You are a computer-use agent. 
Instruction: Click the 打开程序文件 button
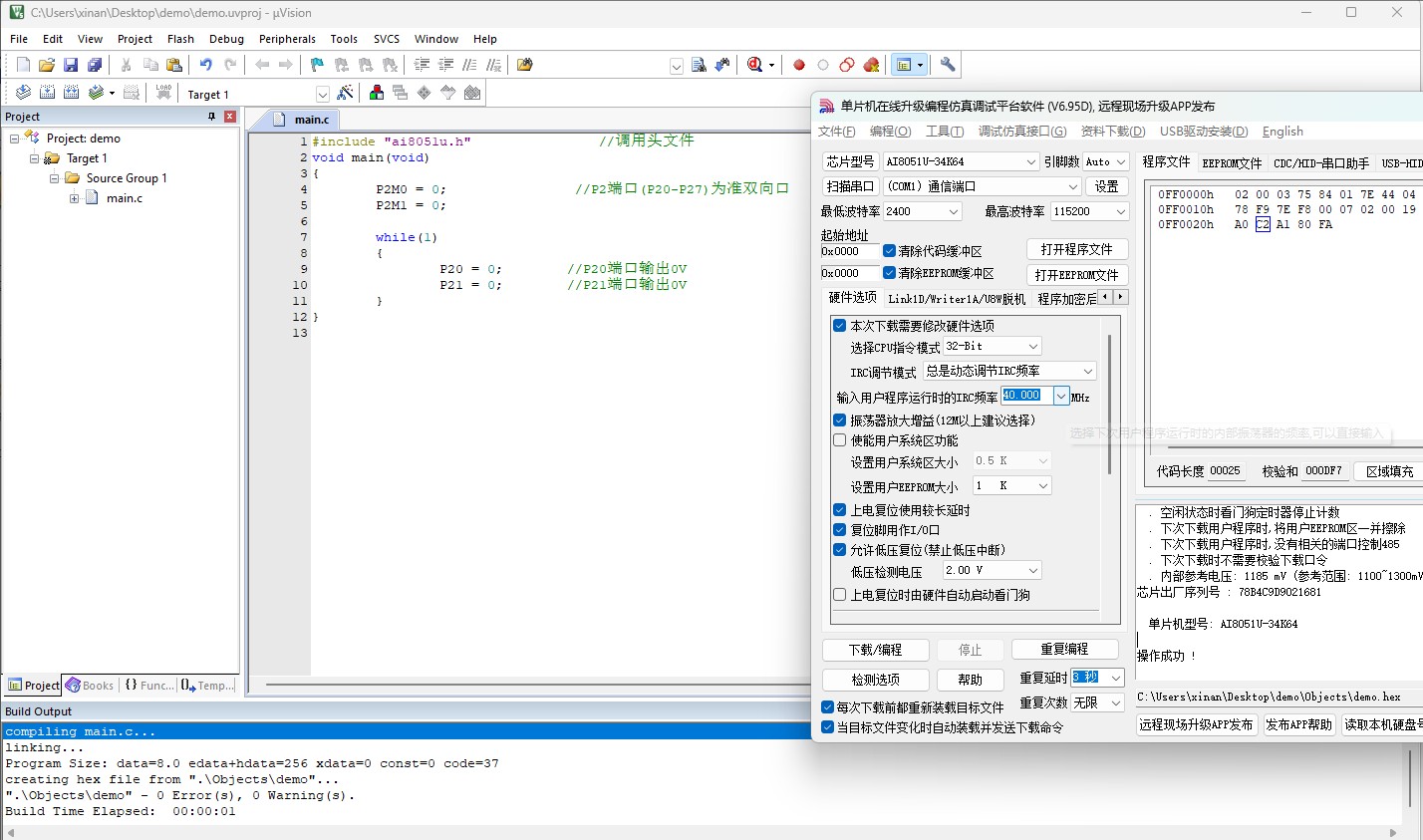tap(1076, 249)
